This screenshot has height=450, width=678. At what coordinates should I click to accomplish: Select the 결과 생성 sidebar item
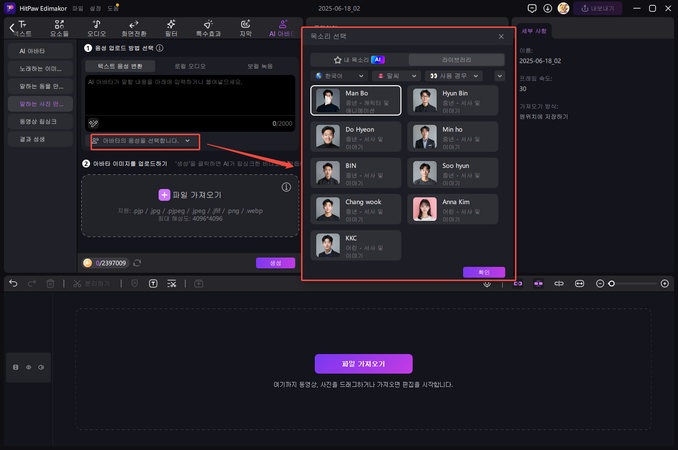click(x=40, y=139)
